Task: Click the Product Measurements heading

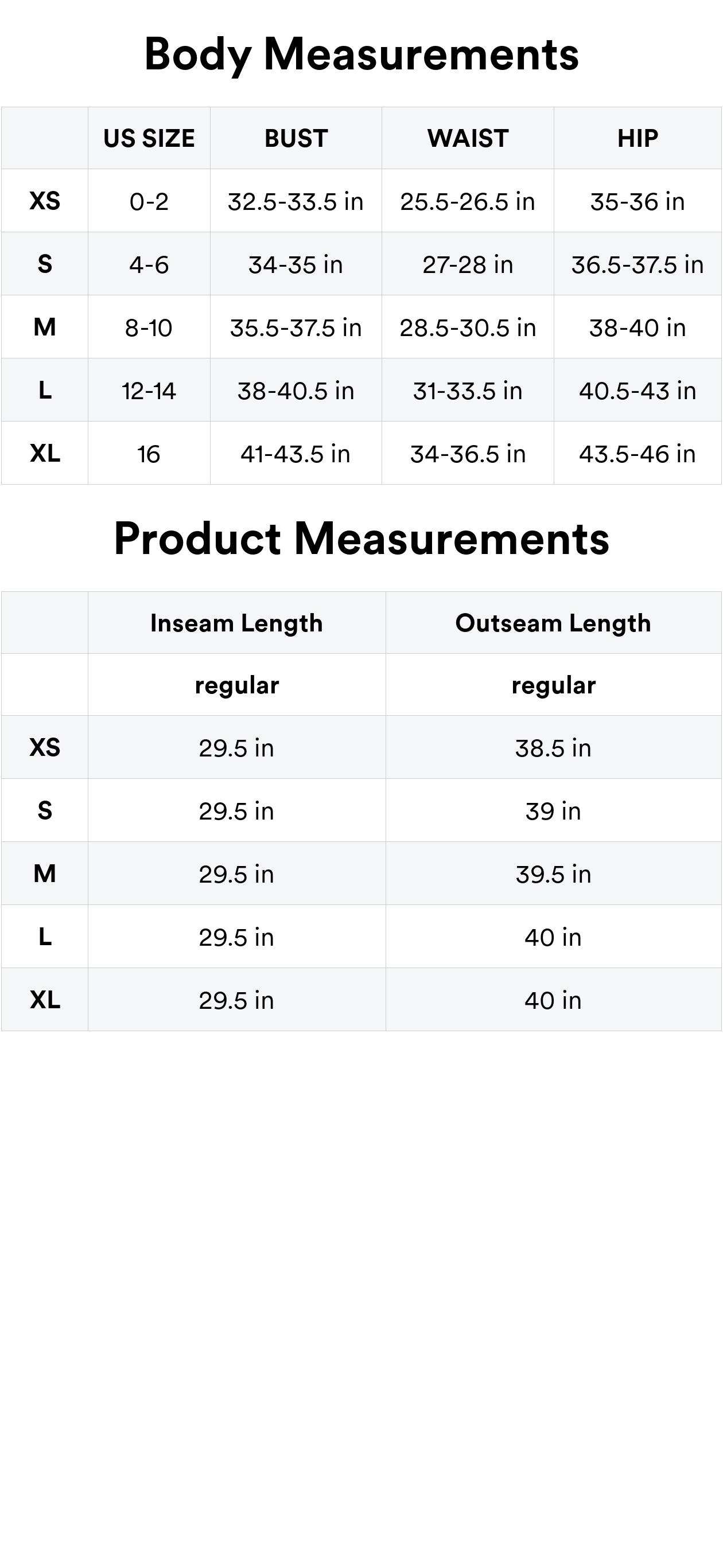Action: (361, 539)
